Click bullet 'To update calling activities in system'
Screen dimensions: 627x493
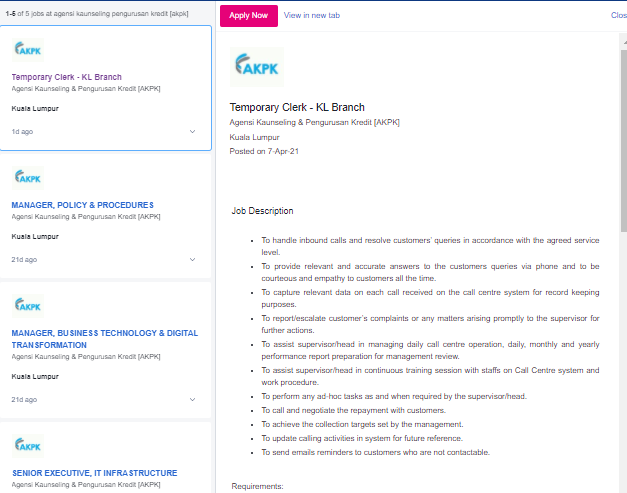[362, 438]
